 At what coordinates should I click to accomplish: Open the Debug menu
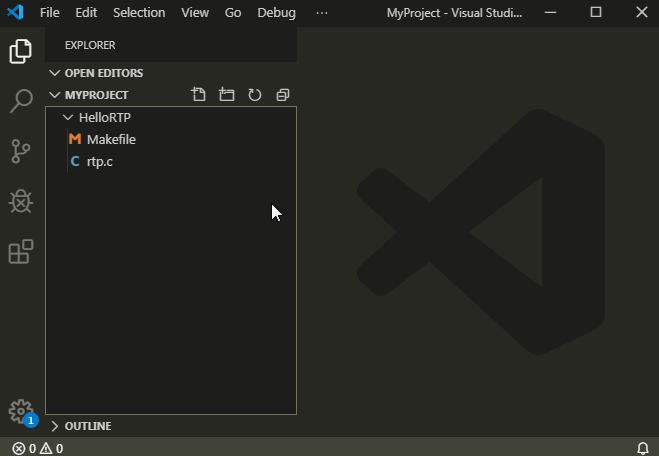(276, 13)
